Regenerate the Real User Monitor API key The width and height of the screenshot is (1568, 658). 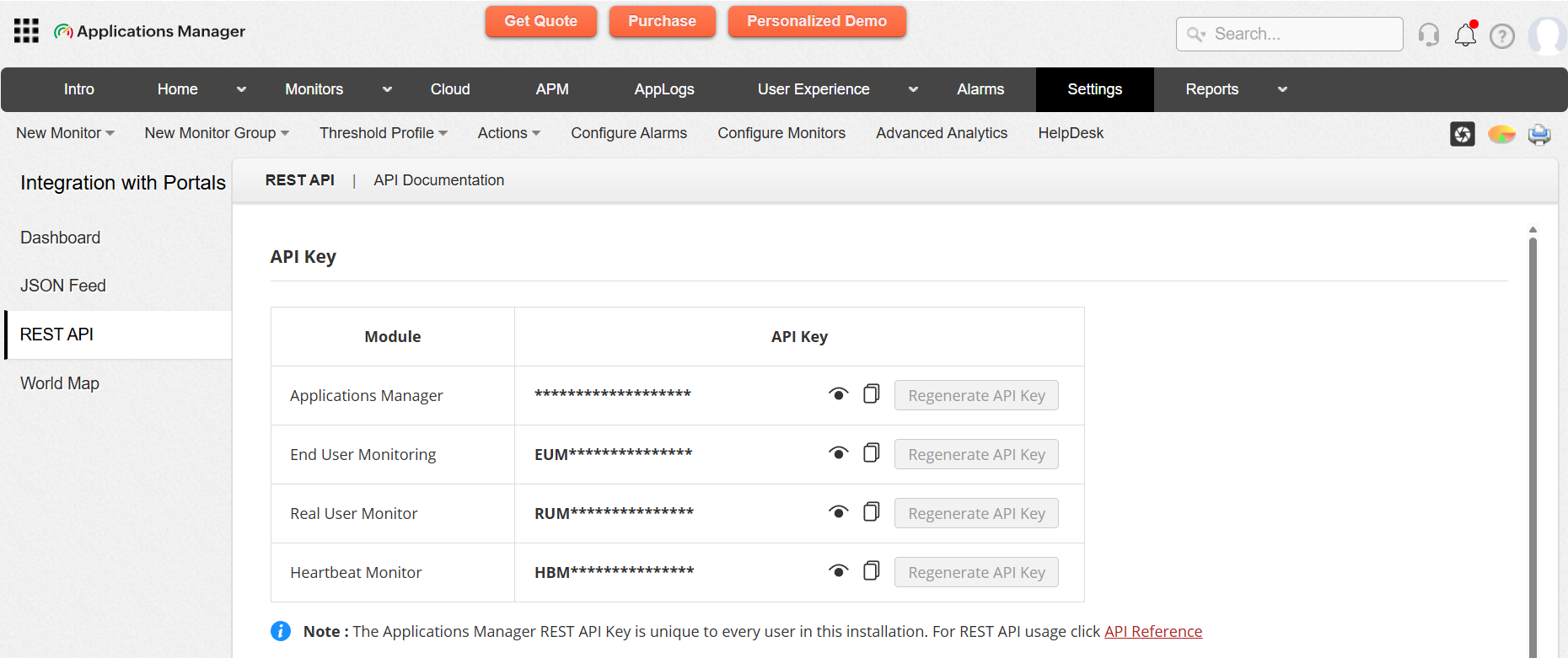pyautogui.click(x=976, y=513)
